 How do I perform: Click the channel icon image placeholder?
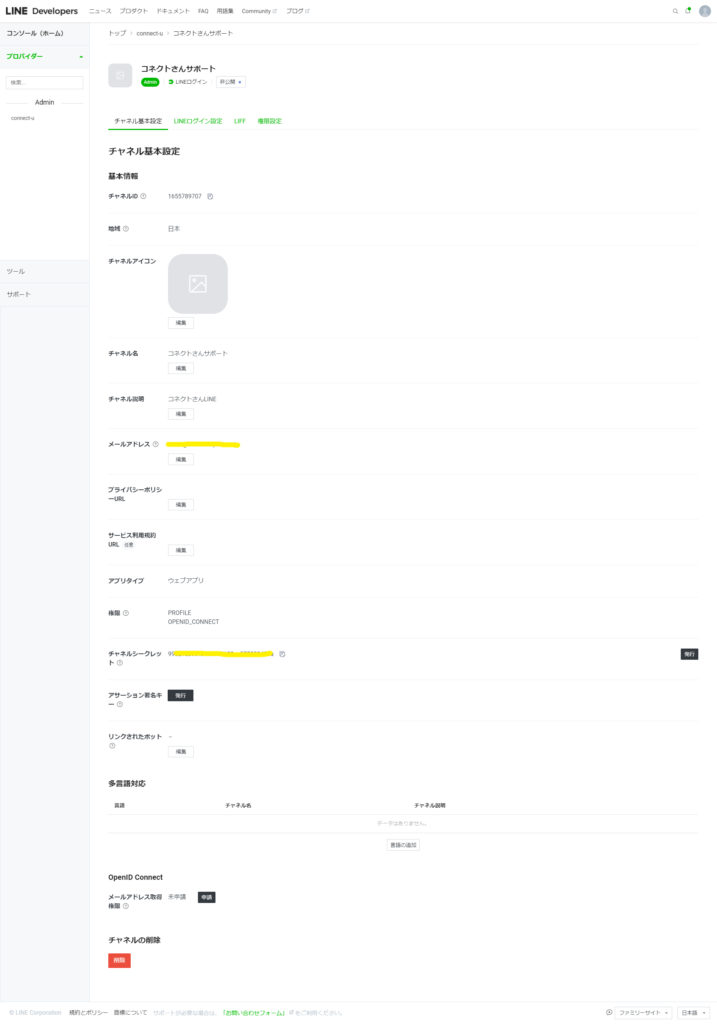(198, 284)
